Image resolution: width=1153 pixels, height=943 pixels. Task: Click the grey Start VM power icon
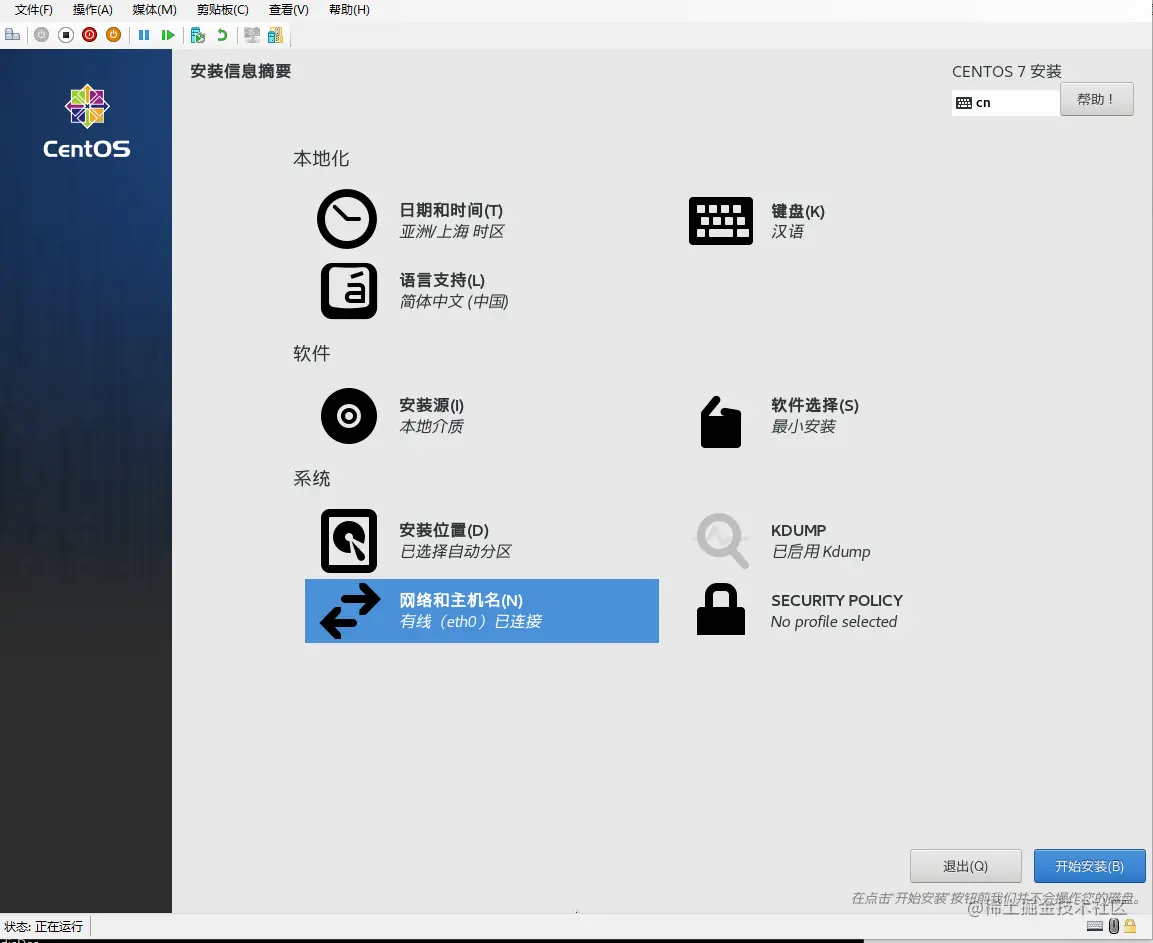click(x=41, y=35)
